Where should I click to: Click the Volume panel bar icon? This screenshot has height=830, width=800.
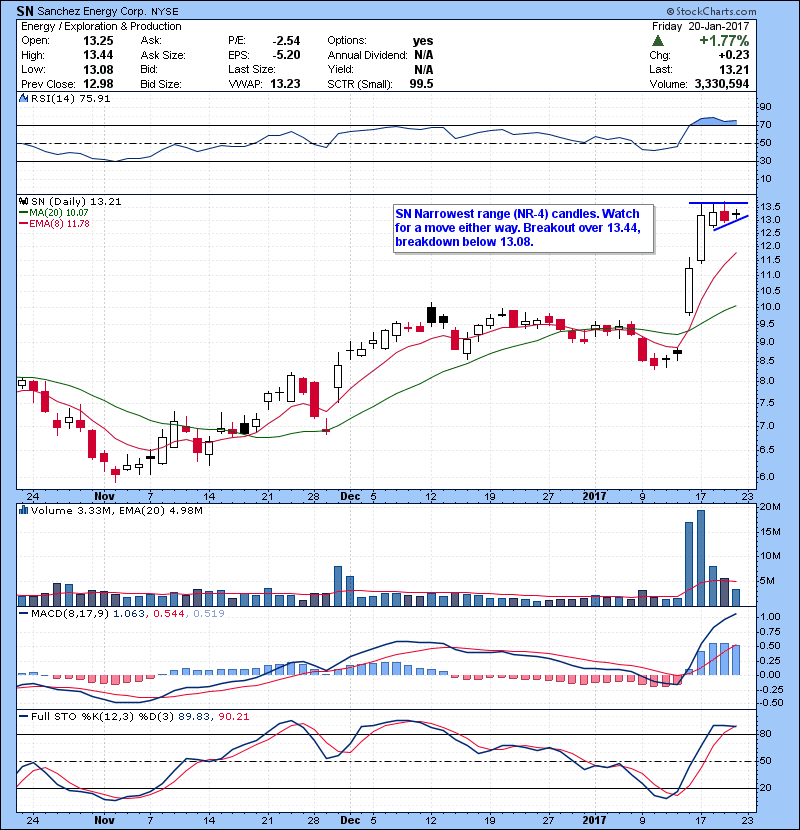23,510
